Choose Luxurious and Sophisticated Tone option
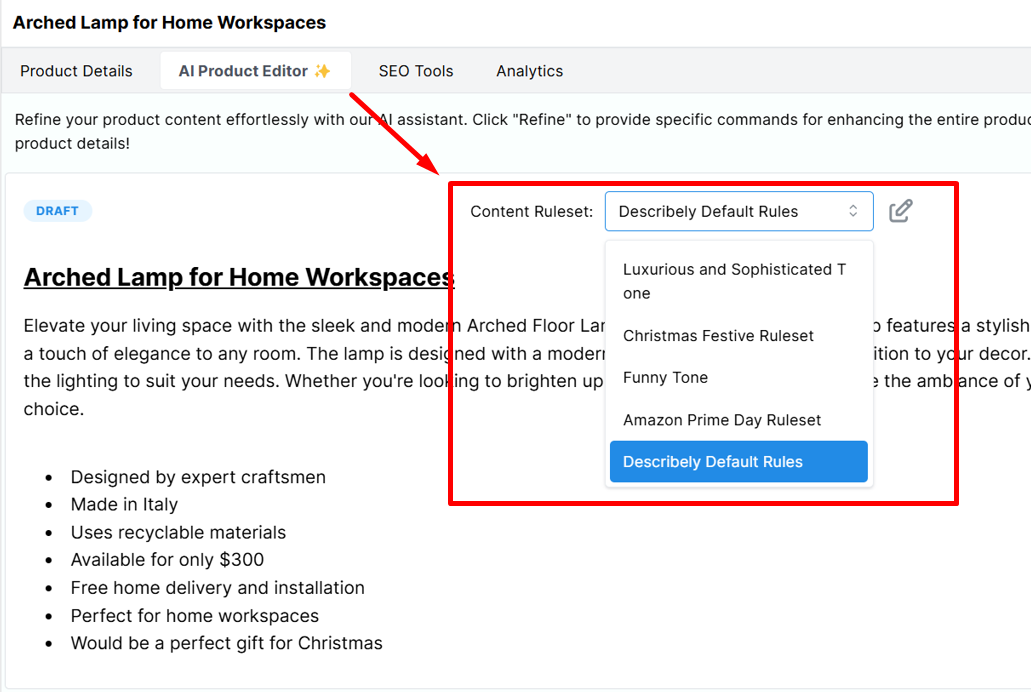Image resolution: width=1031 pixels, height=692 pixels. pyautogui.click(x=739, y=282)
